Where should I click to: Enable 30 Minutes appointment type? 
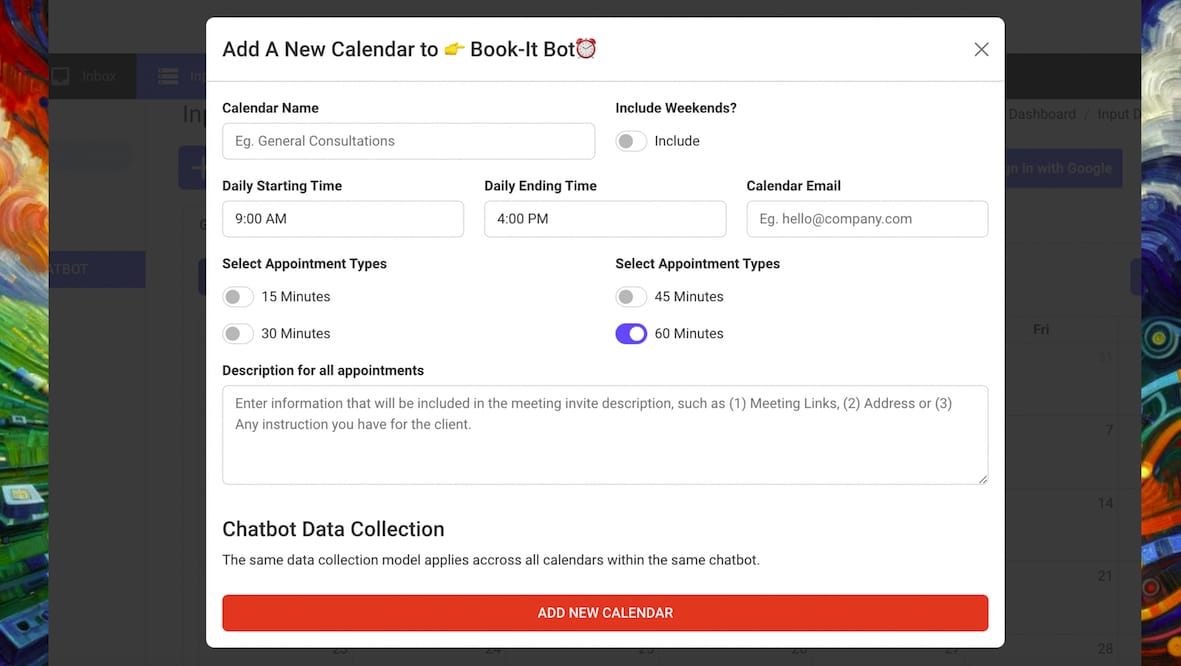238,334
